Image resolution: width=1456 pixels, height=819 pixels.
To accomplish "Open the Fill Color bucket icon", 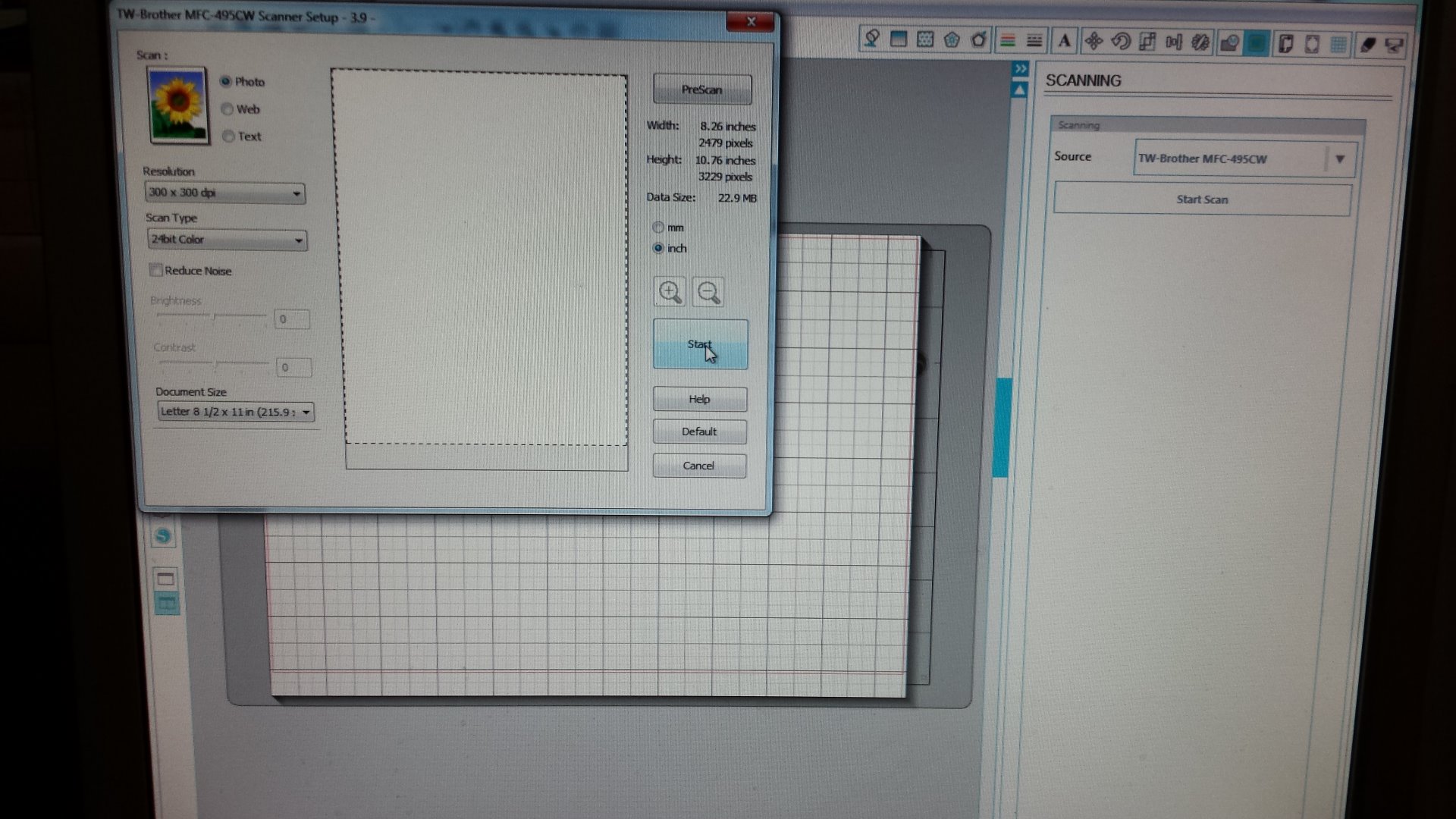I will [872, 39].
